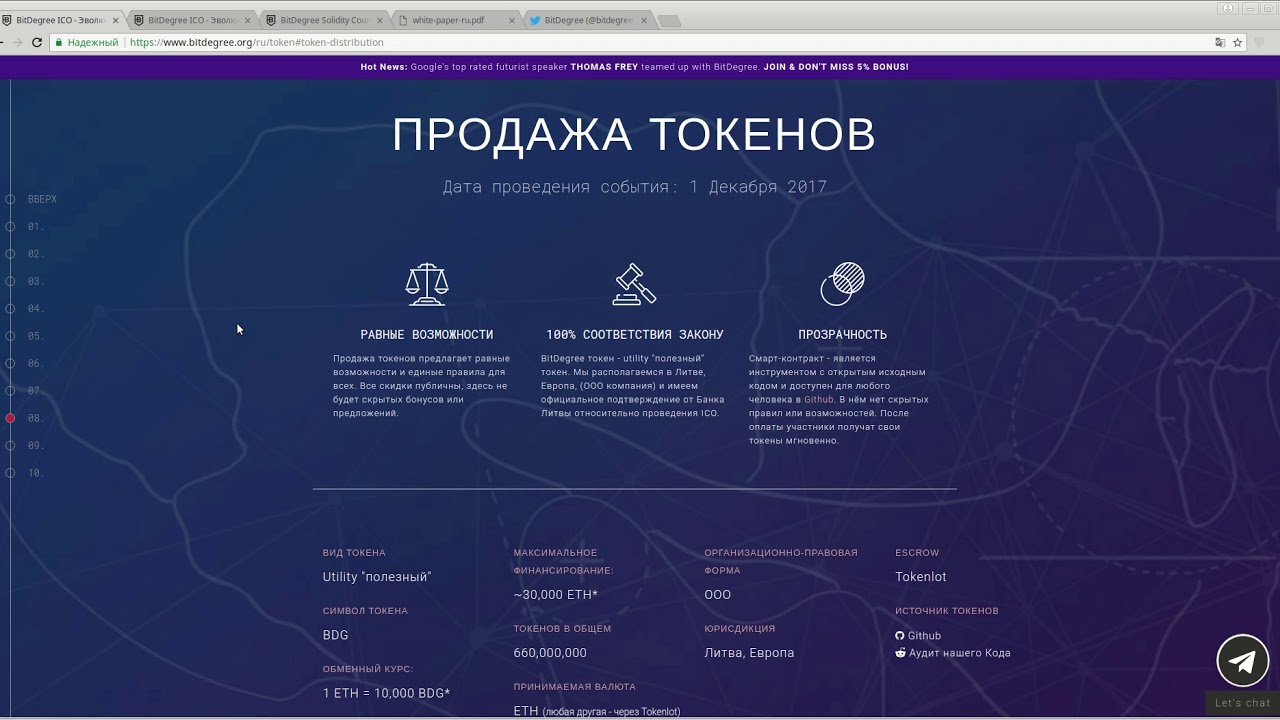Click the Надежный secure label
Screen dimensions: 1280x720
point(93,42)
